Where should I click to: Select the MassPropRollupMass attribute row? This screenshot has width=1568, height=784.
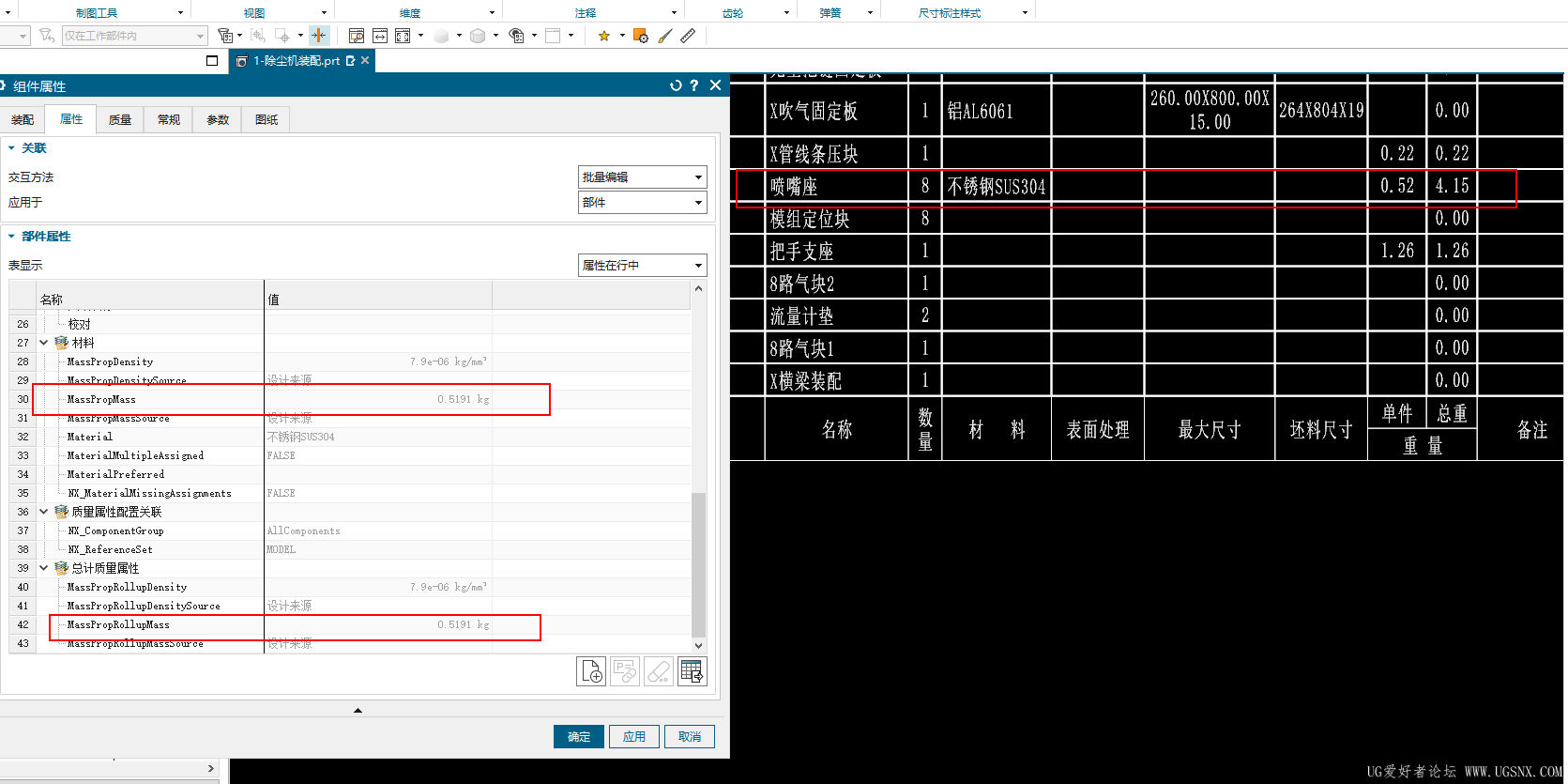349,624
